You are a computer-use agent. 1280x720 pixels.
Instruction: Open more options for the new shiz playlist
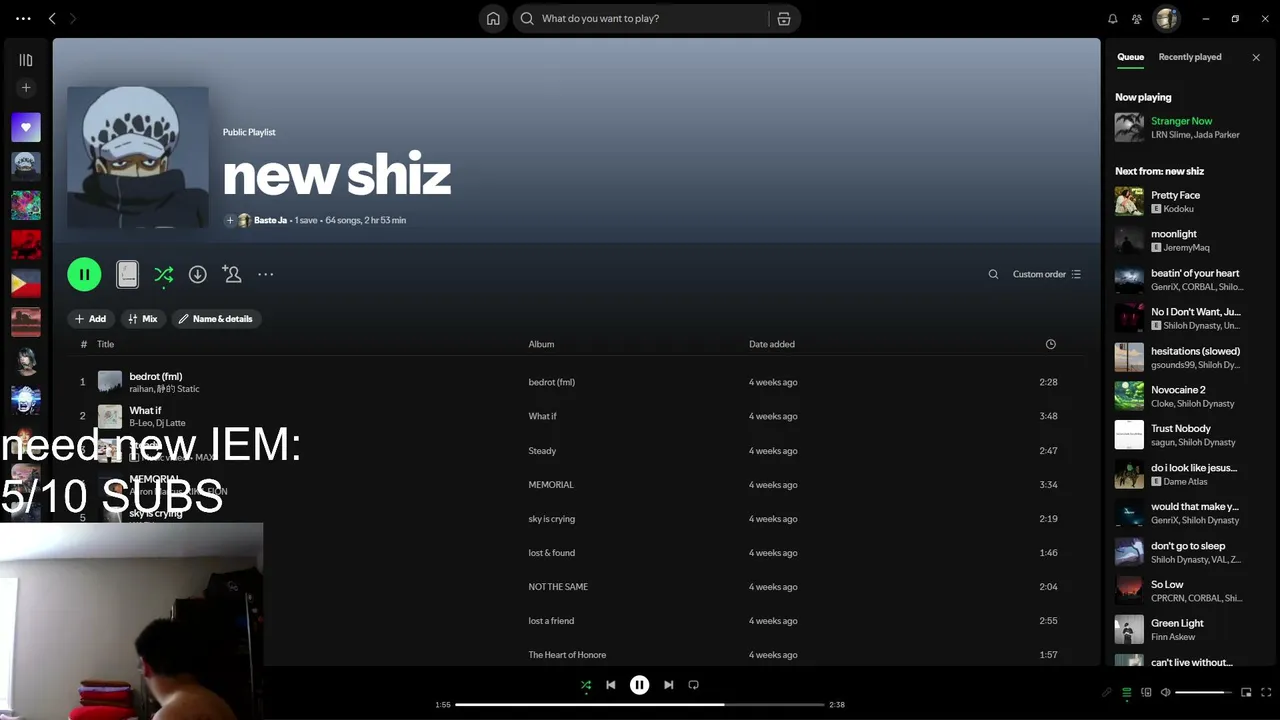pos(266,274)
